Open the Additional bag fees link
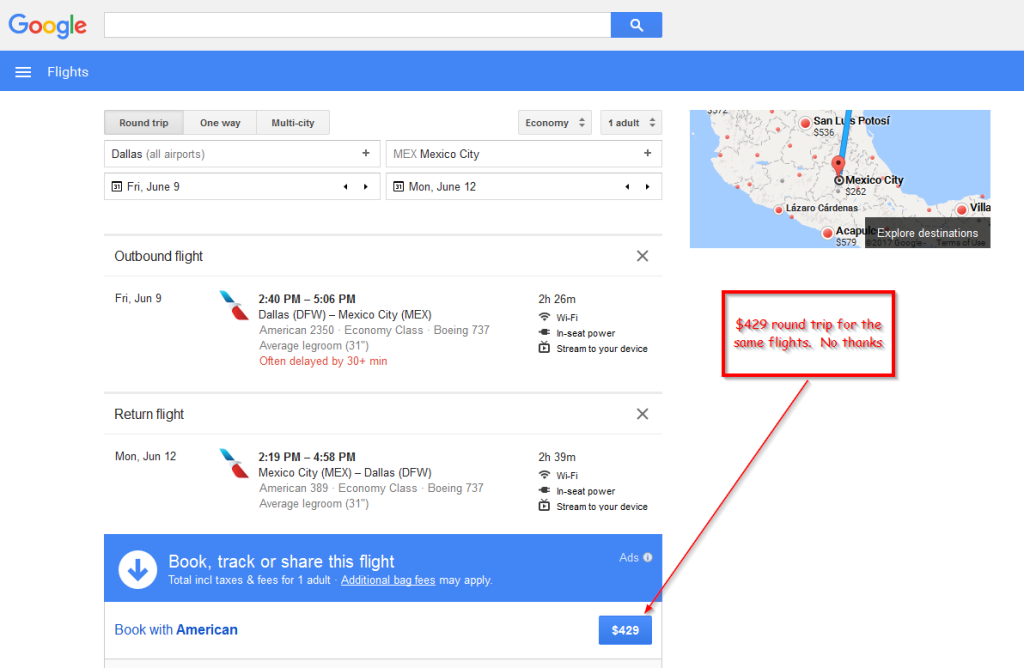Image resolution: width=1024 pixels, height=668 pixels. pyautogui.click(x=388, y=580)
